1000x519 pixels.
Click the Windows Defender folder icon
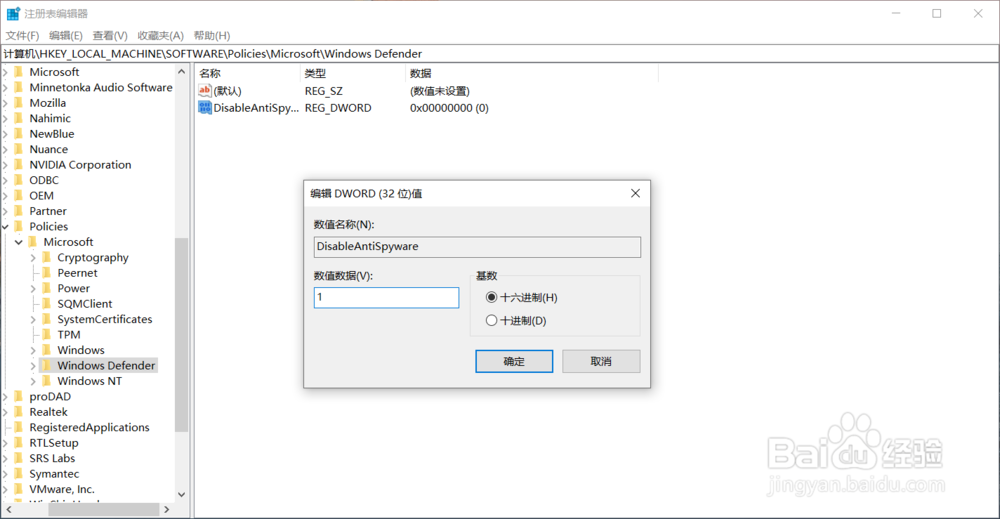(47, 365)
